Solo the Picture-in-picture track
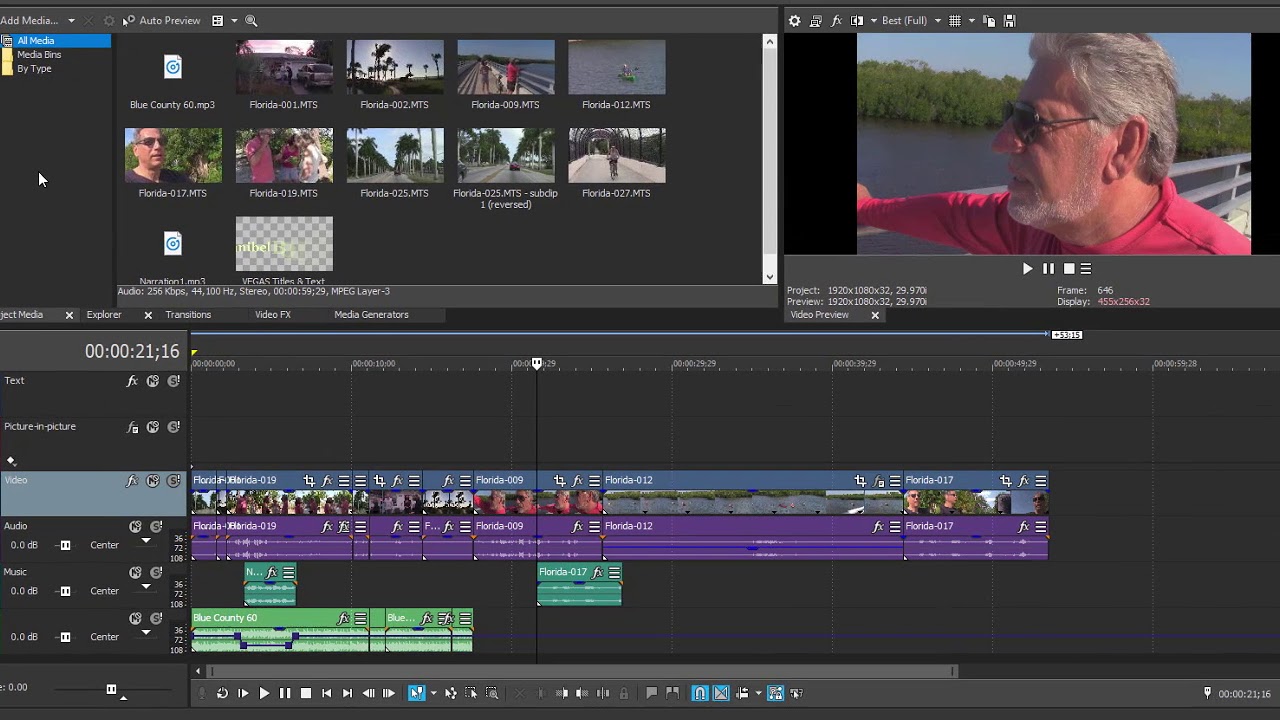 [173, 427]
